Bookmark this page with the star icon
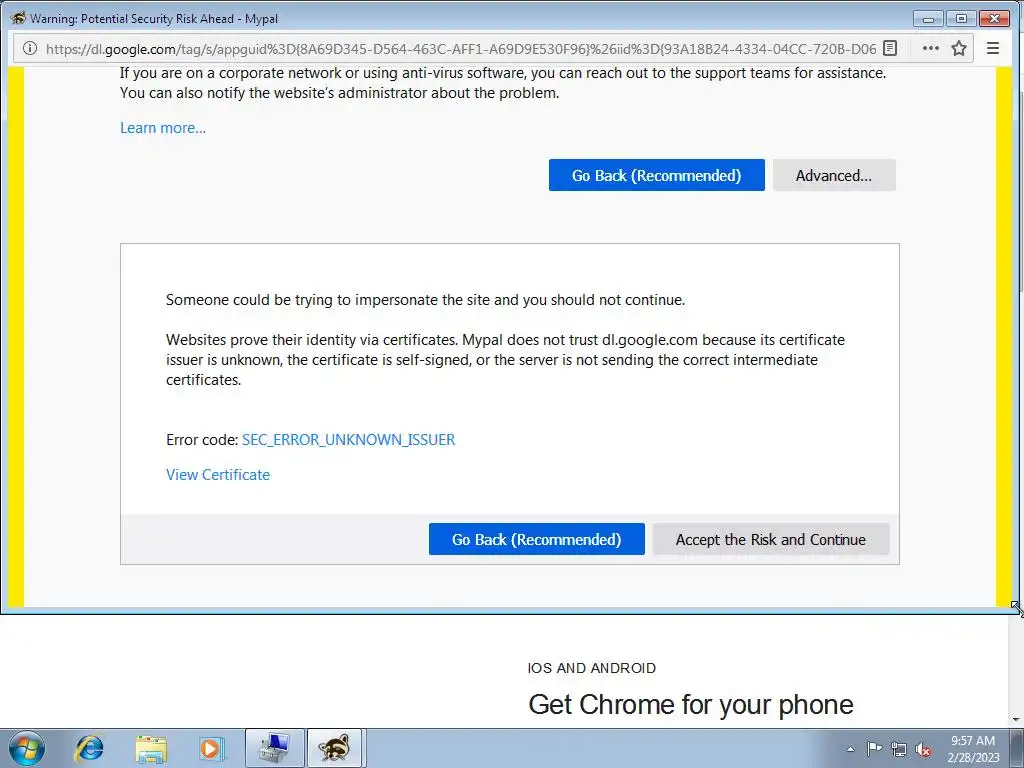The width and height of the screenshot is (1024, 768). [959, 48]
